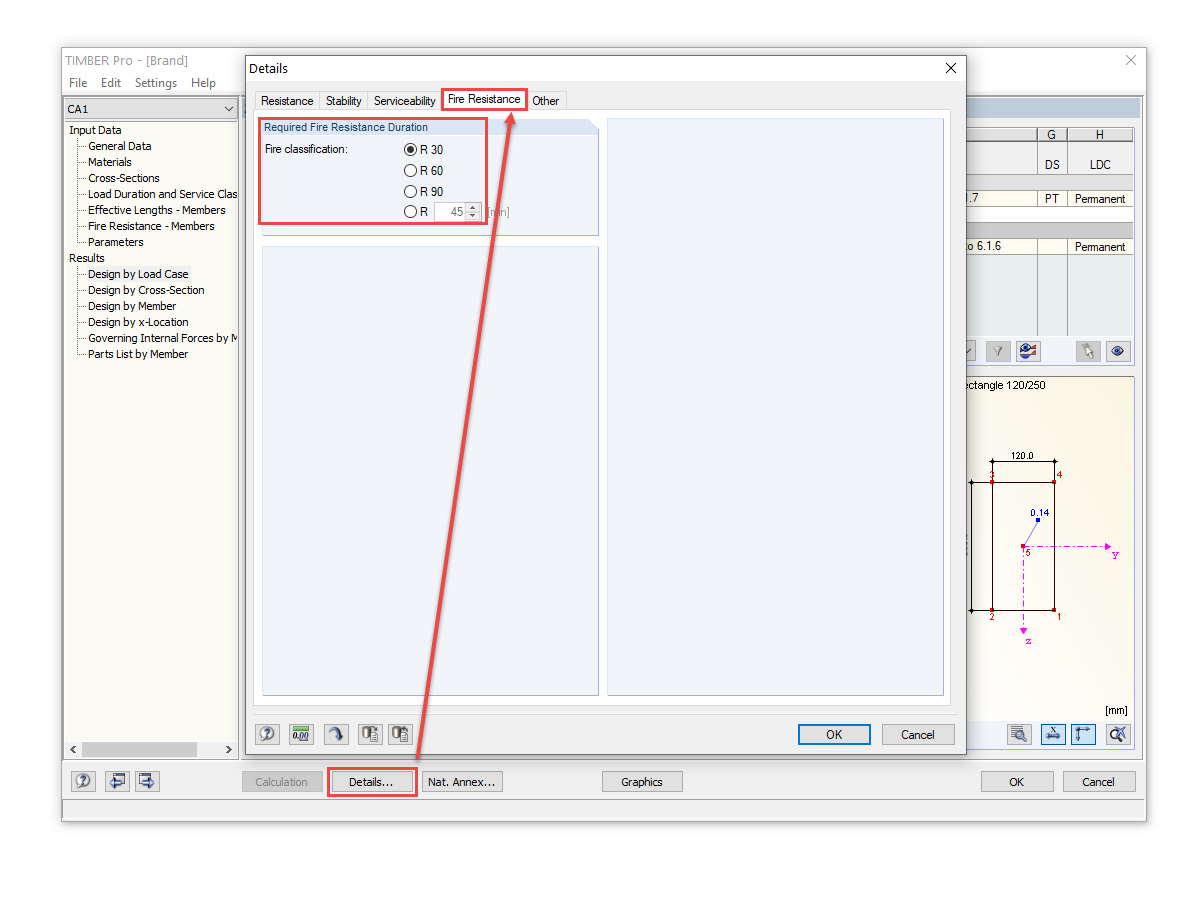Click the units and decimal places icon
The width and height of the screenshot is (1200, 900).
tap(301, 735)
